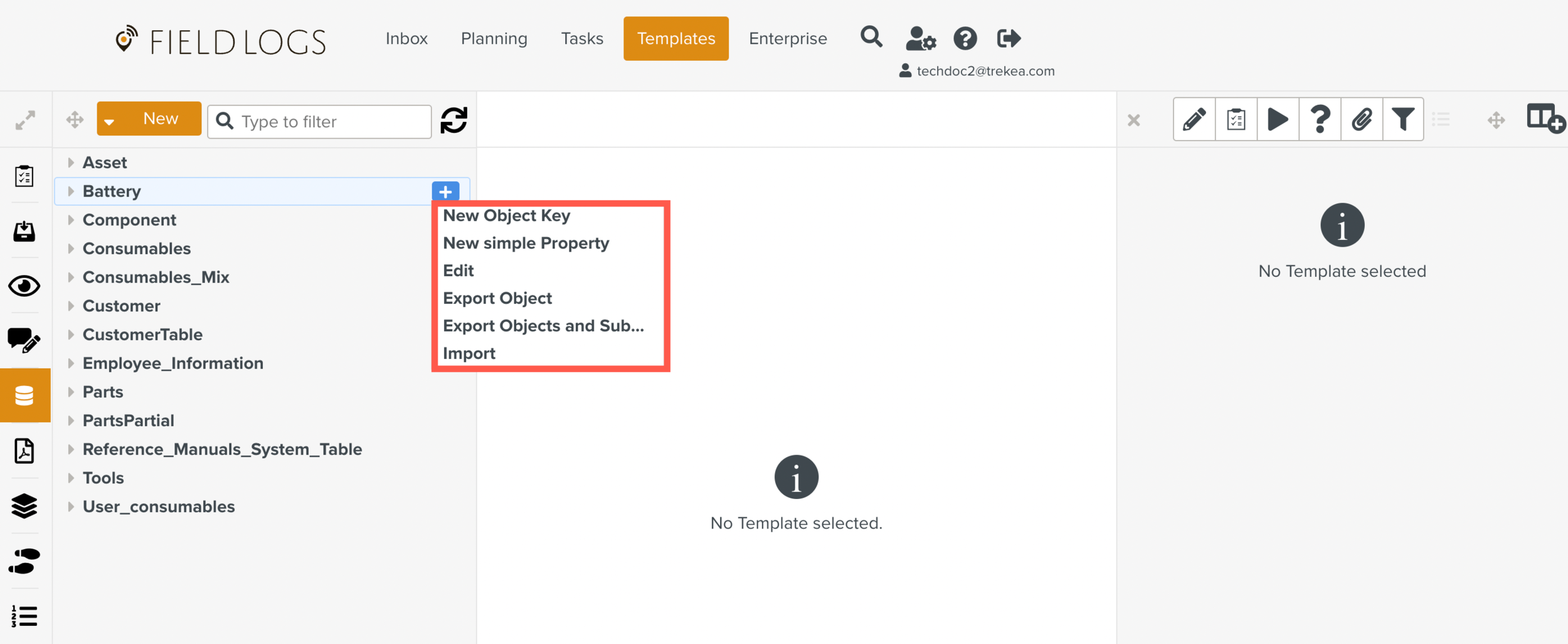This screenshot has height=644, width=1568.
Task: Open the PDF document sidebar icon
Action: tap(24, 451)
